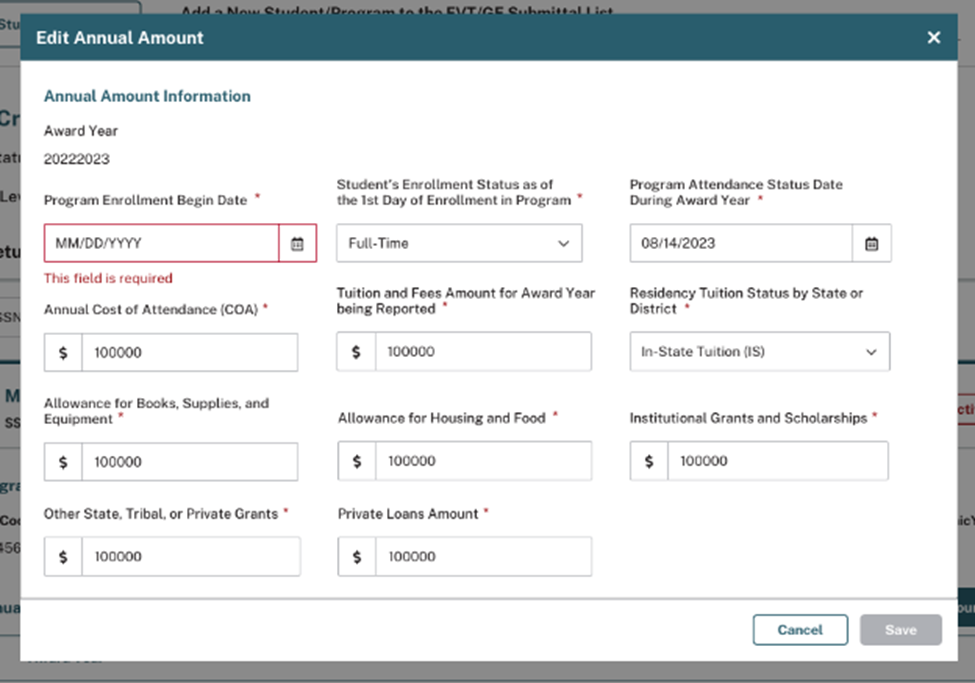
Task: Click Allowance for Books, Supplies, Equipment input
Action: [190, 462]
